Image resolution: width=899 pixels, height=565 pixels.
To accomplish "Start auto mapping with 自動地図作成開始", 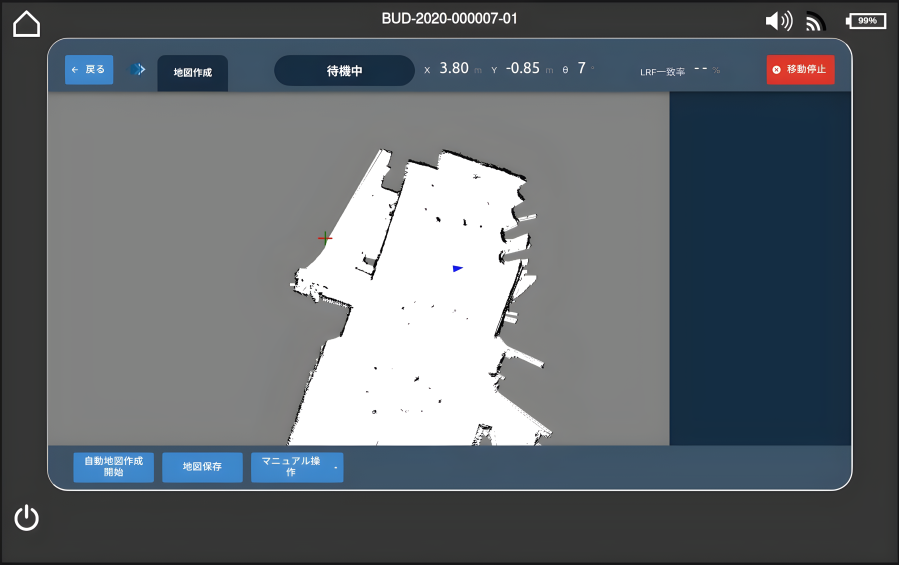I will (x=113, y=467).
